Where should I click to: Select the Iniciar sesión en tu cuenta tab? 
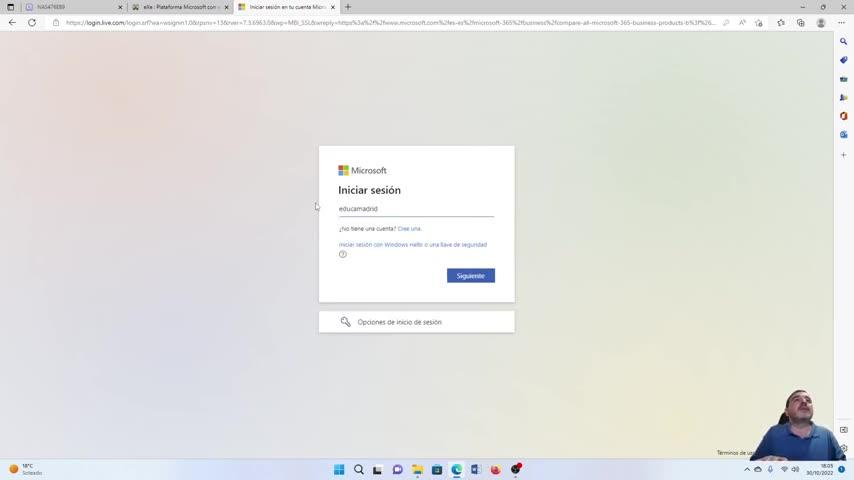click(x=286, y=7)
